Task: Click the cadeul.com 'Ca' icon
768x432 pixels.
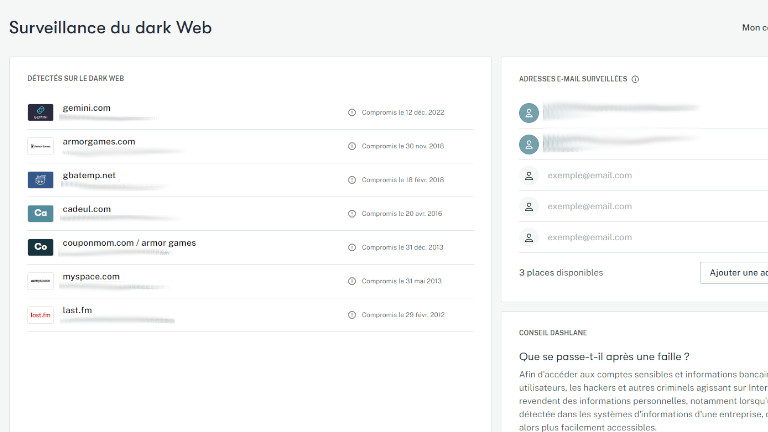Action: pos(40,214)
